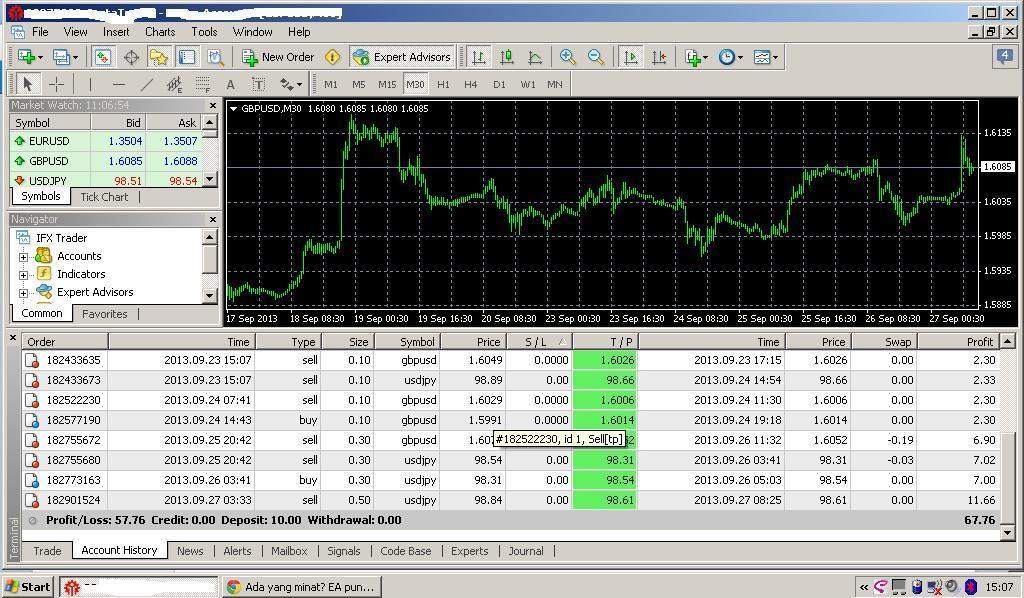Open the chart Templates icon
Image resolution: width=1024 pixels, height=598 pixels.
761,57
